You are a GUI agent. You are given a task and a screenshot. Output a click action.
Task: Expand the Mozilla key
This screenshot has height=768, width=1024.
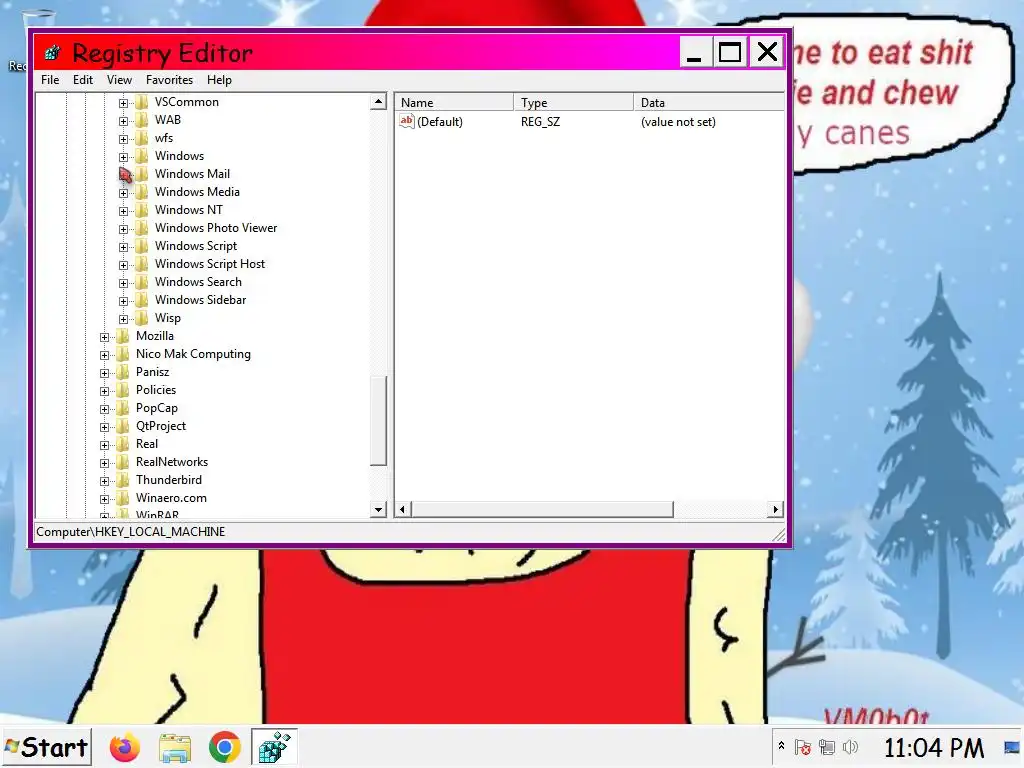(104, 337)
